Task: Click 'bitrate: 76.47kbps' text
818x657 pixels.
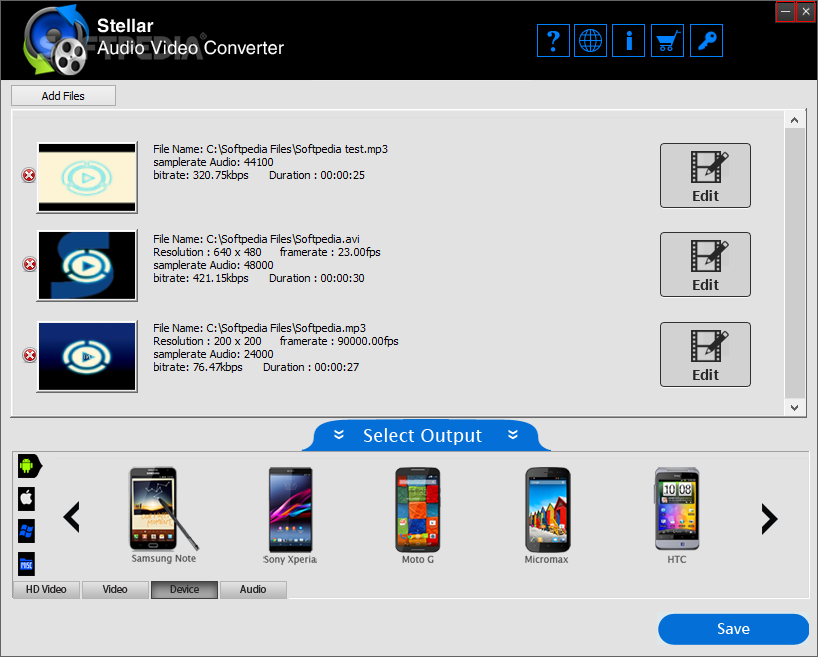Action: [198, 367]
